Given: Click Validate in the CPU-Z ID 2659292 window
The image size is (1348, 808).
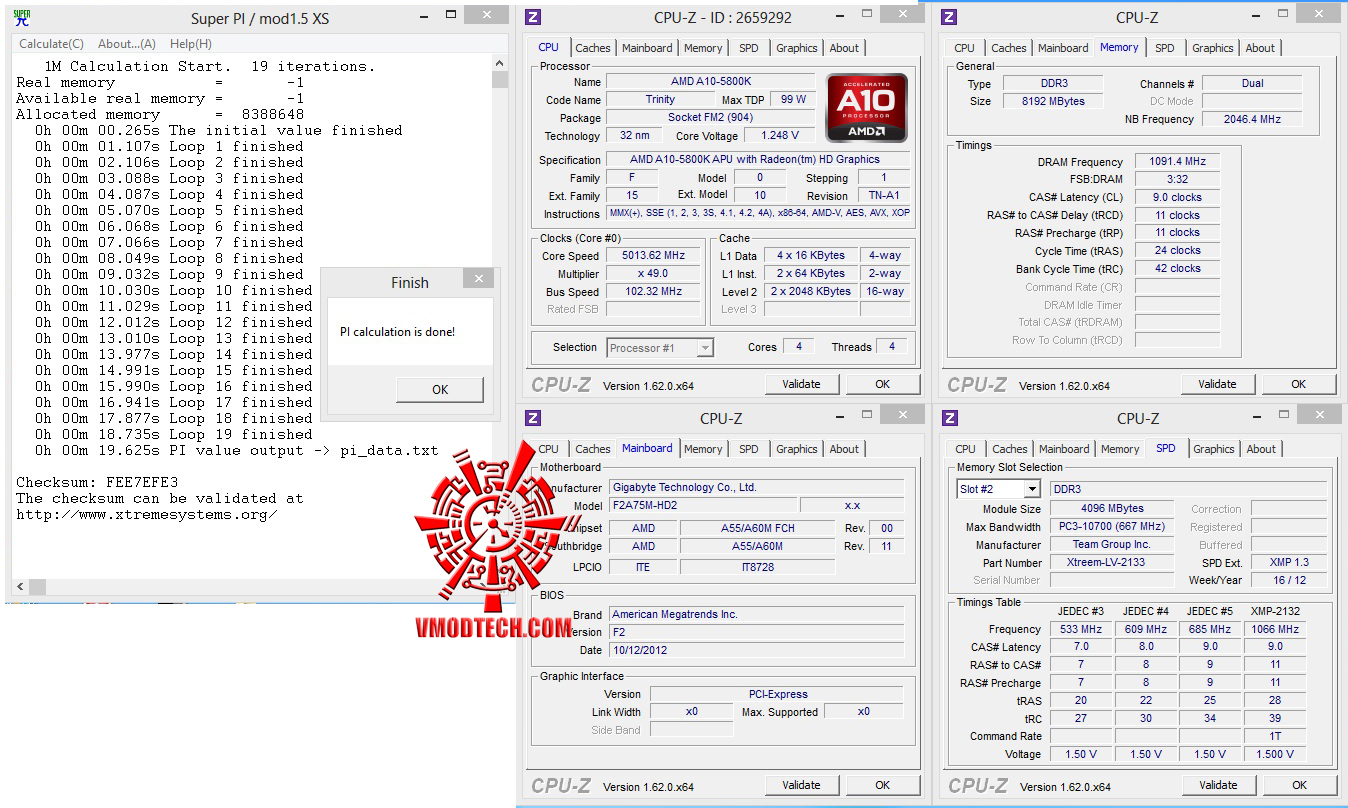Looking at the screenshot, I should (x=802, y=384).
